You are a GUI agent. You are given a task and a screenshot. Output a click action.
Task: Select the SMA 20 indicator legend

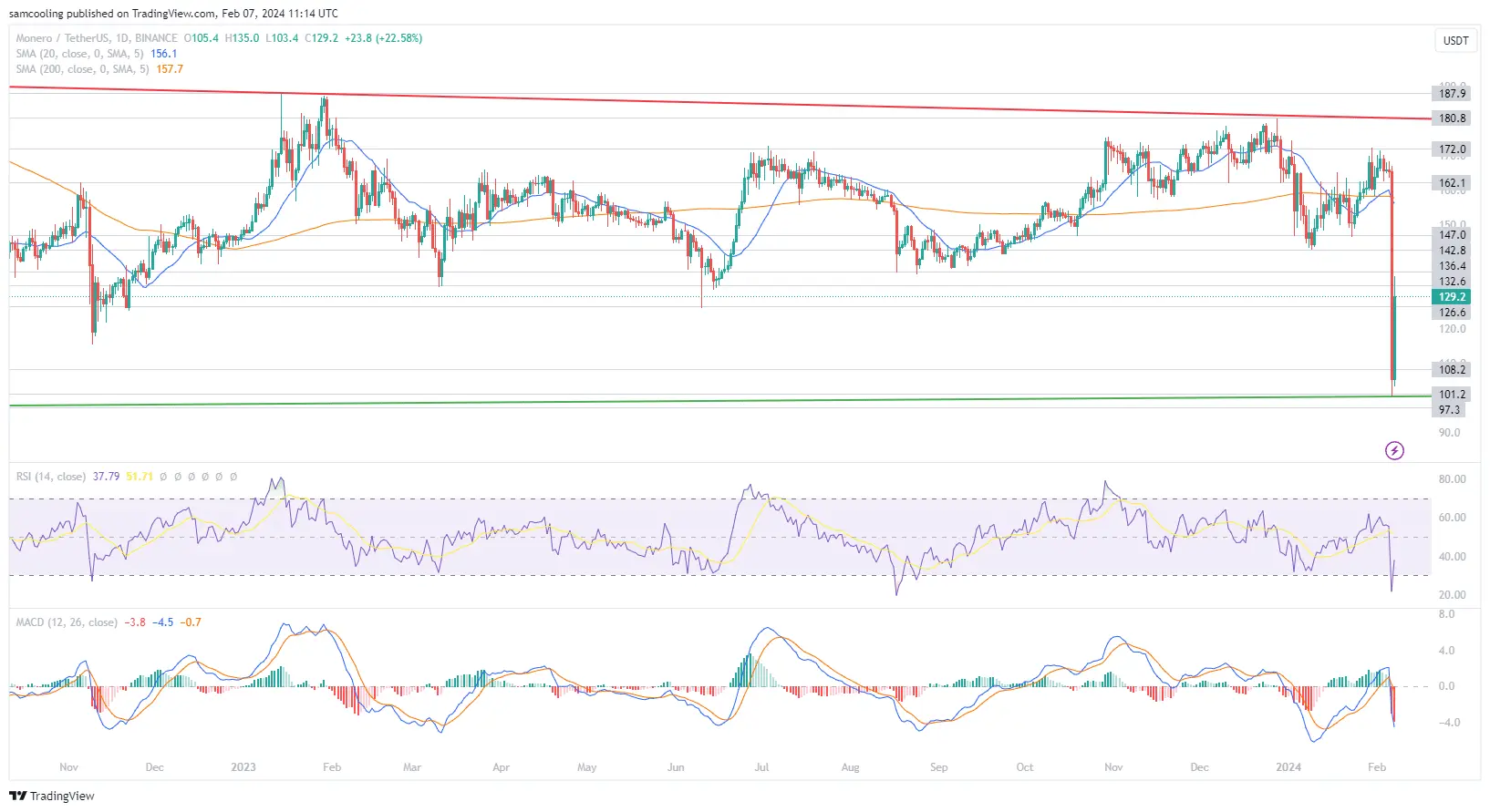pos(79,54)
